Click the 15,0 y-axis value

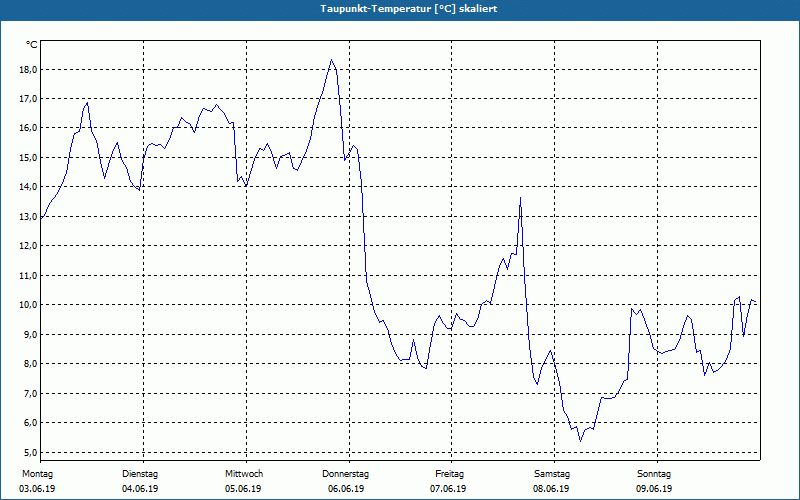pos(28,158)
